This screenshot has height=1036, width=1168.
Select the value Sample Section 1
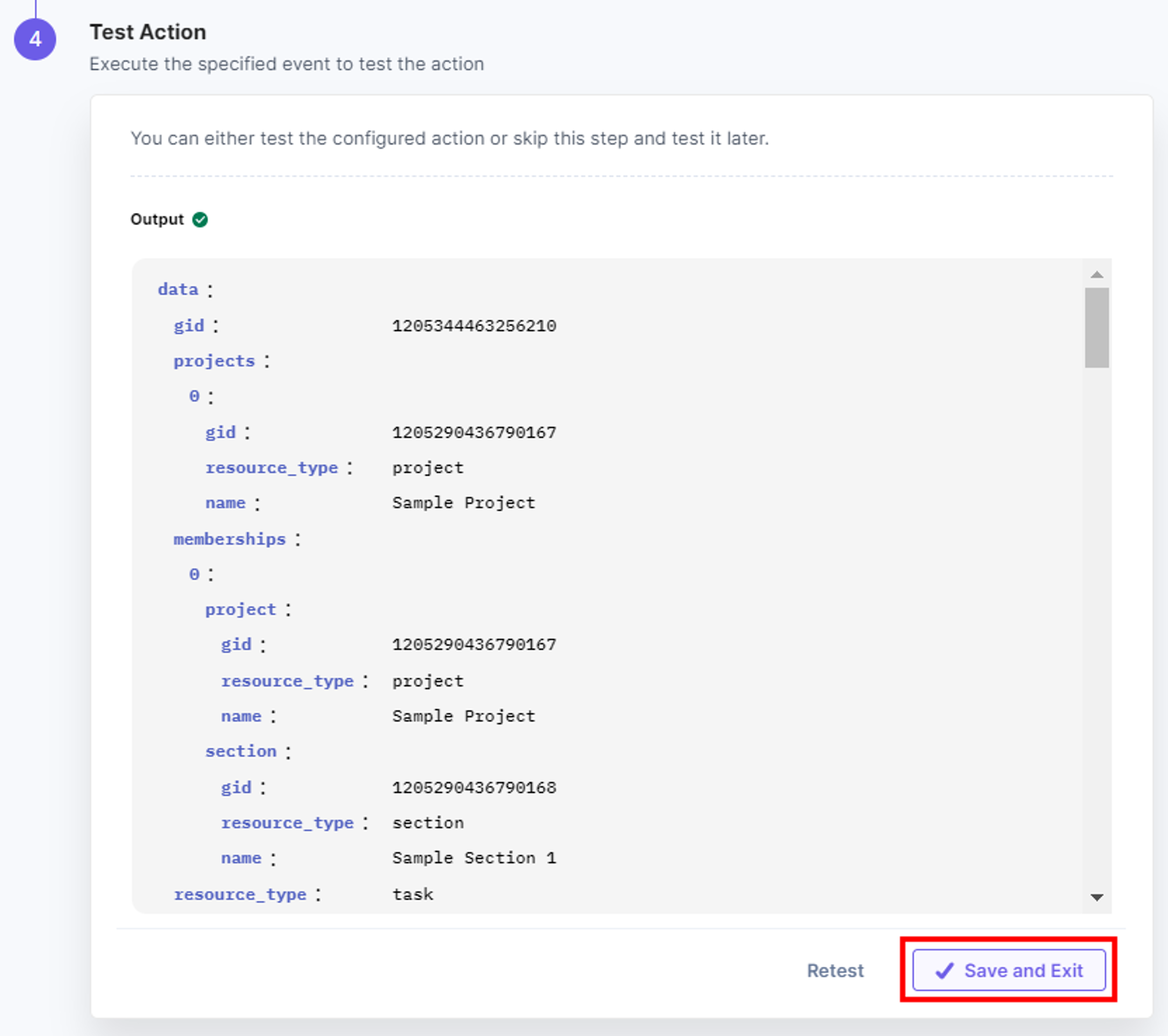(x=474, y=858)
